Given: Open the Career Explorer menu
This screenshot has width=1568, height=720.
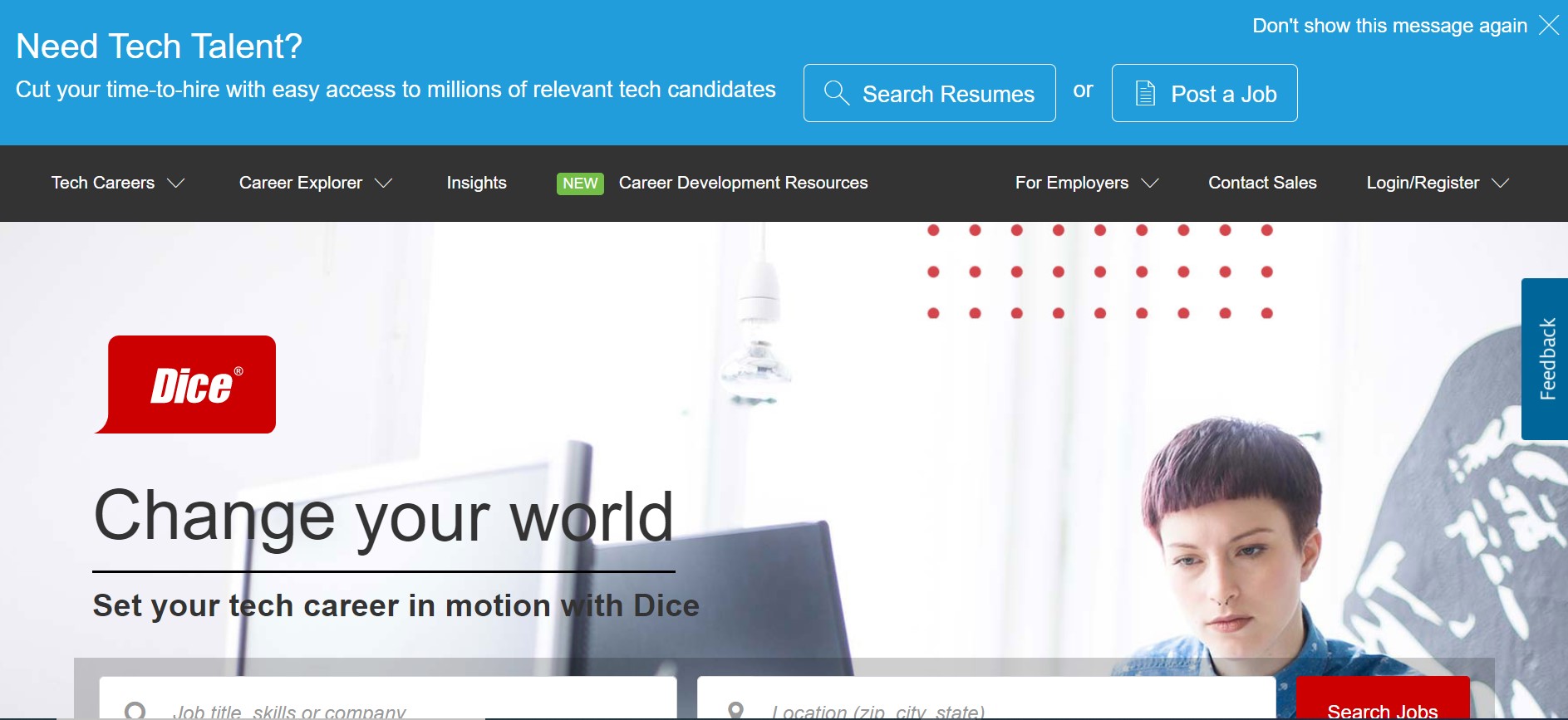Looking at the screenshot, I should [x=315, y=183].
